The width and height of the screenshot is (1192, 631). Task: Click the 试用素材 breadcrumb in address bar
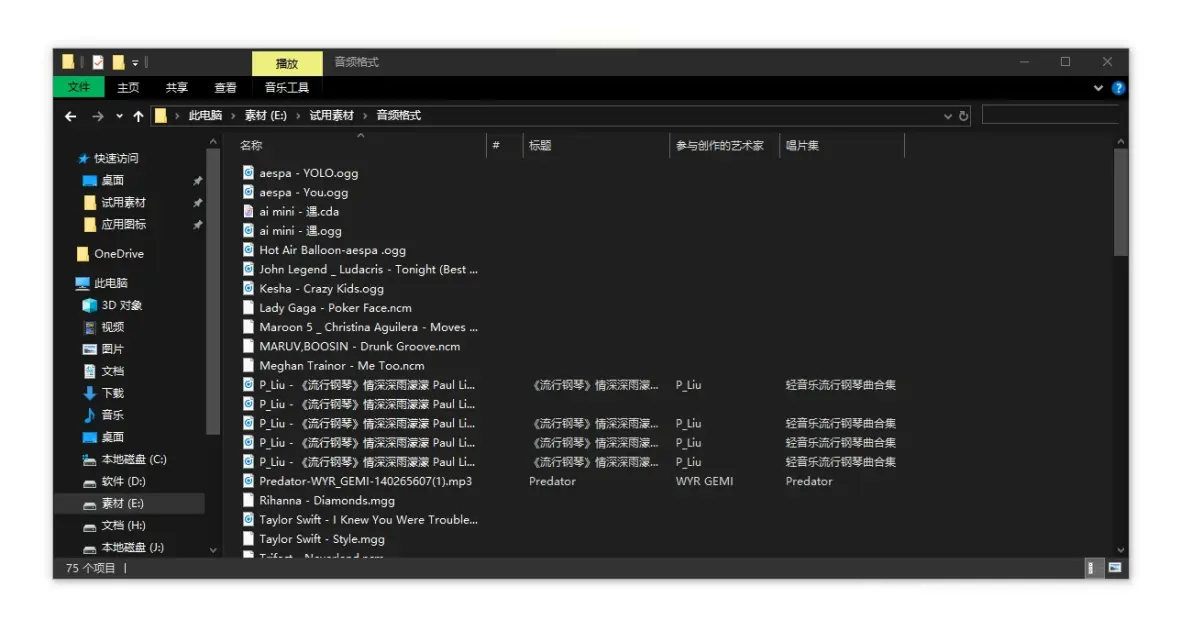pyautogui.click(x=331, y=116)
